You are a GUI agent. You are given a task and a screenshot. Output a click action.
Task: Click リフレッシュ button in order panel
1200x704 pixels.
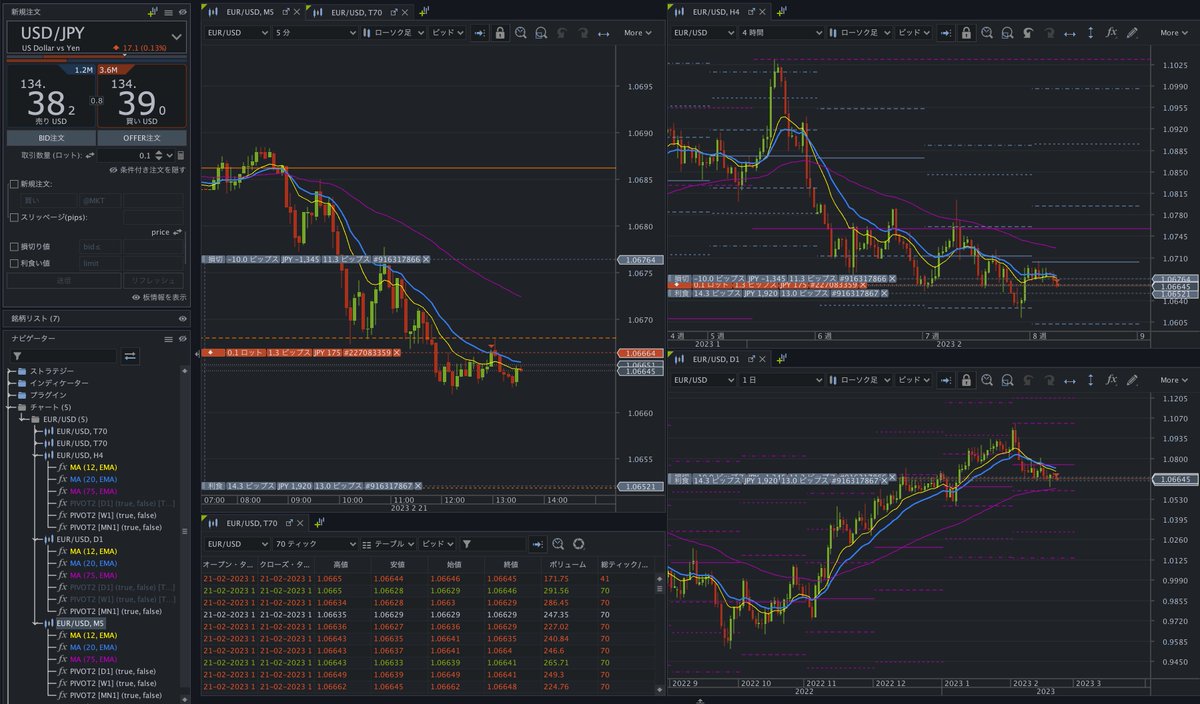tap(154, 281)
